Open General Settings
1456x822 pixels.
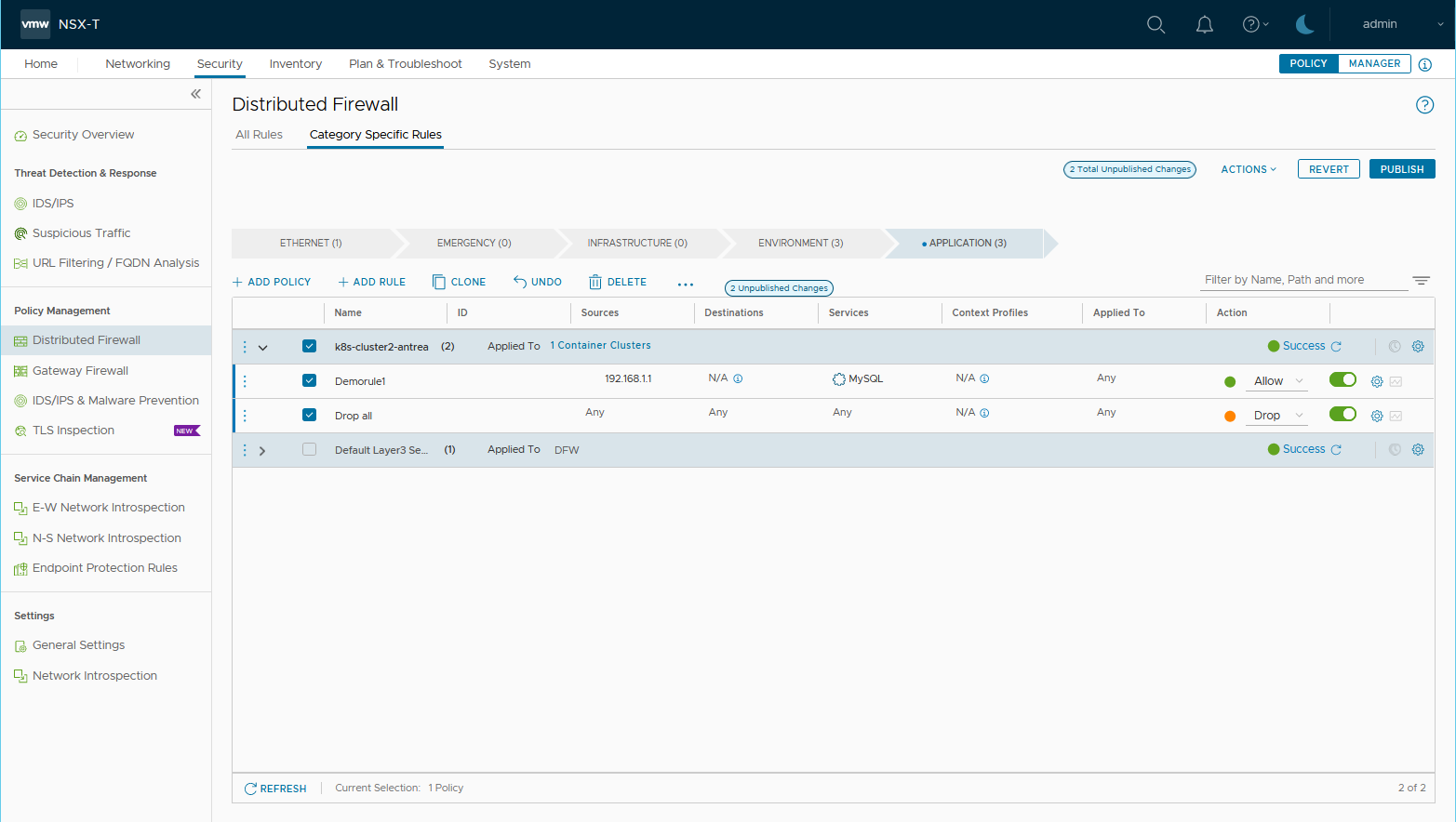click(x=78, y=645)
